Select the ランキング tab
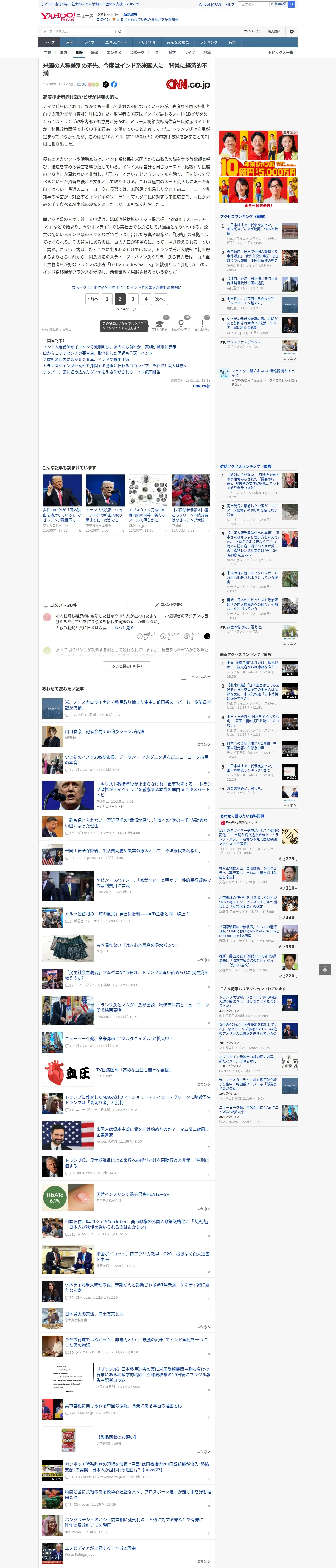Image resolution: width=336 pixels, height=1568 pixels. pos(209,42)
